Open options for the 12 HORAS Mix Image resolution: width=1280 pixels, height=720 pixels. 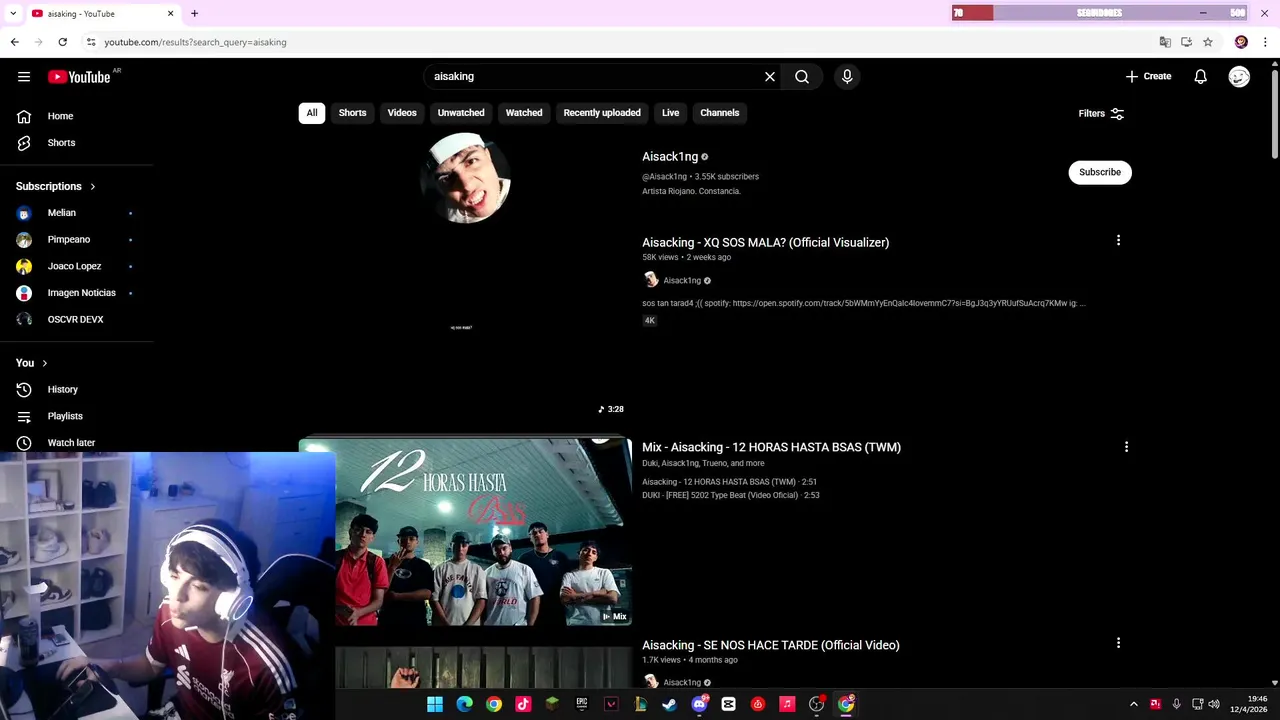pyautogui.click(x=1126, y=447)
